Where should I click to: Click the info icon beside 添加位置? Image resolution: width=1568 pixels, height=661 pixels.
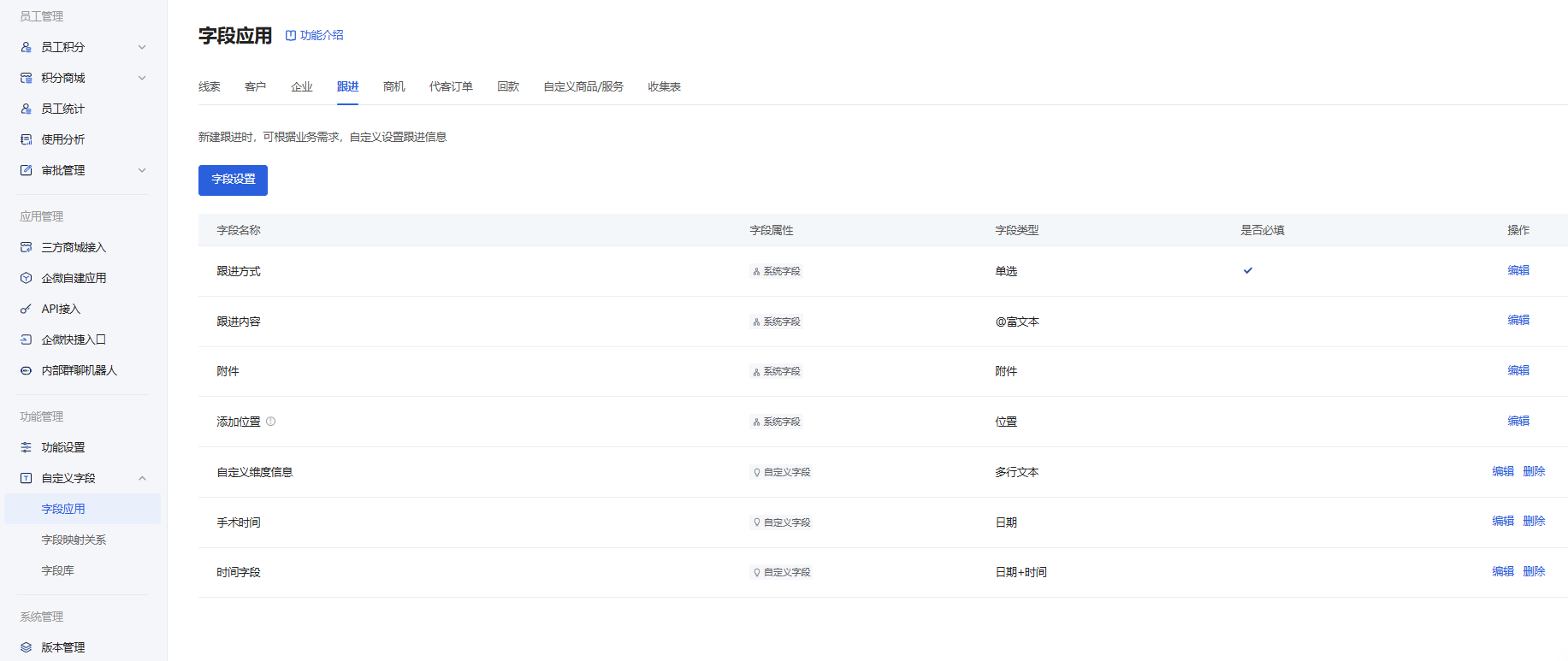pyautogui.click(x=271, y=422)
